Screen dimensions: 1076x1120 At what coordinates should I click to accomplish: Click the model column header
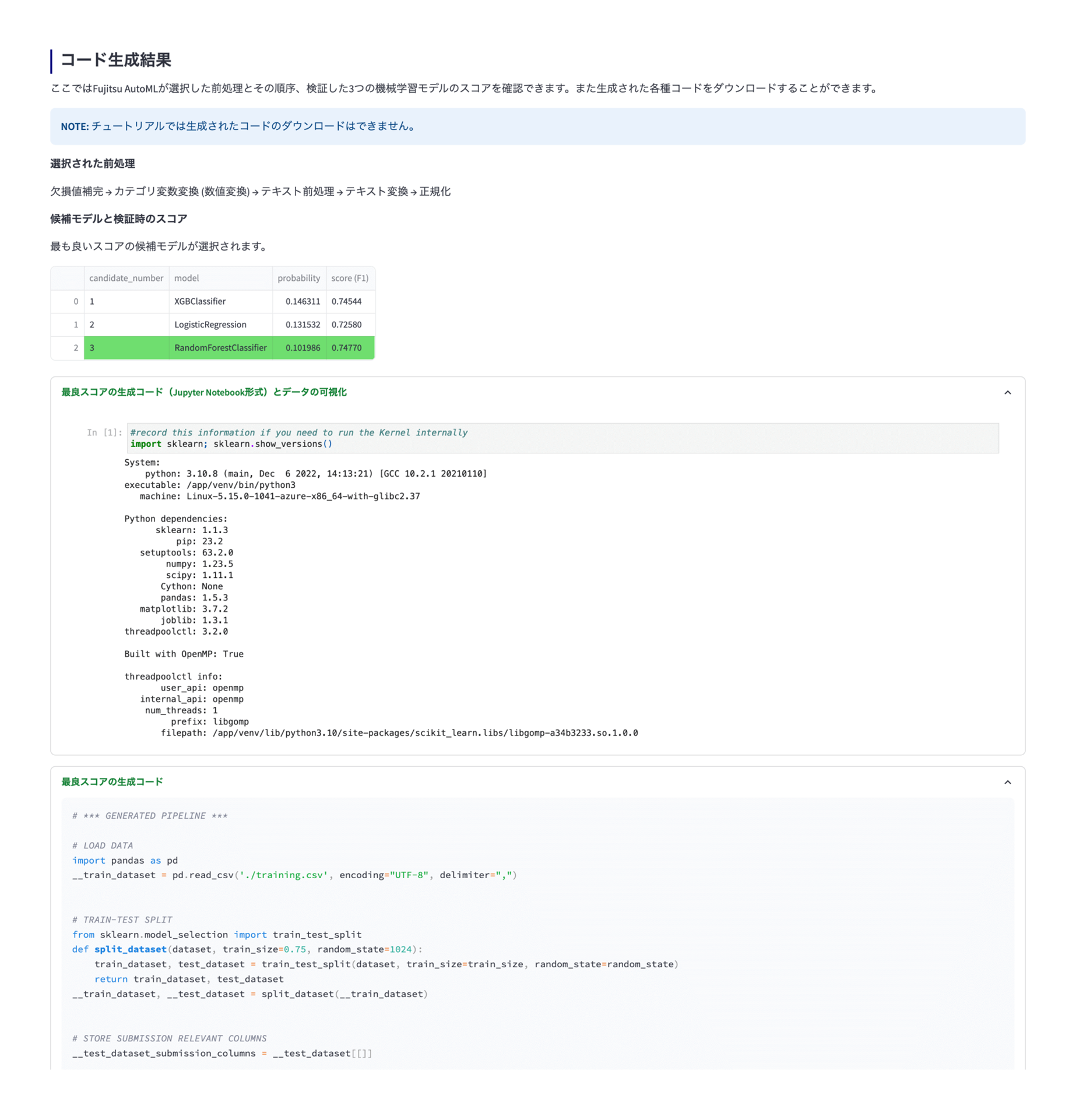(187, 278)
